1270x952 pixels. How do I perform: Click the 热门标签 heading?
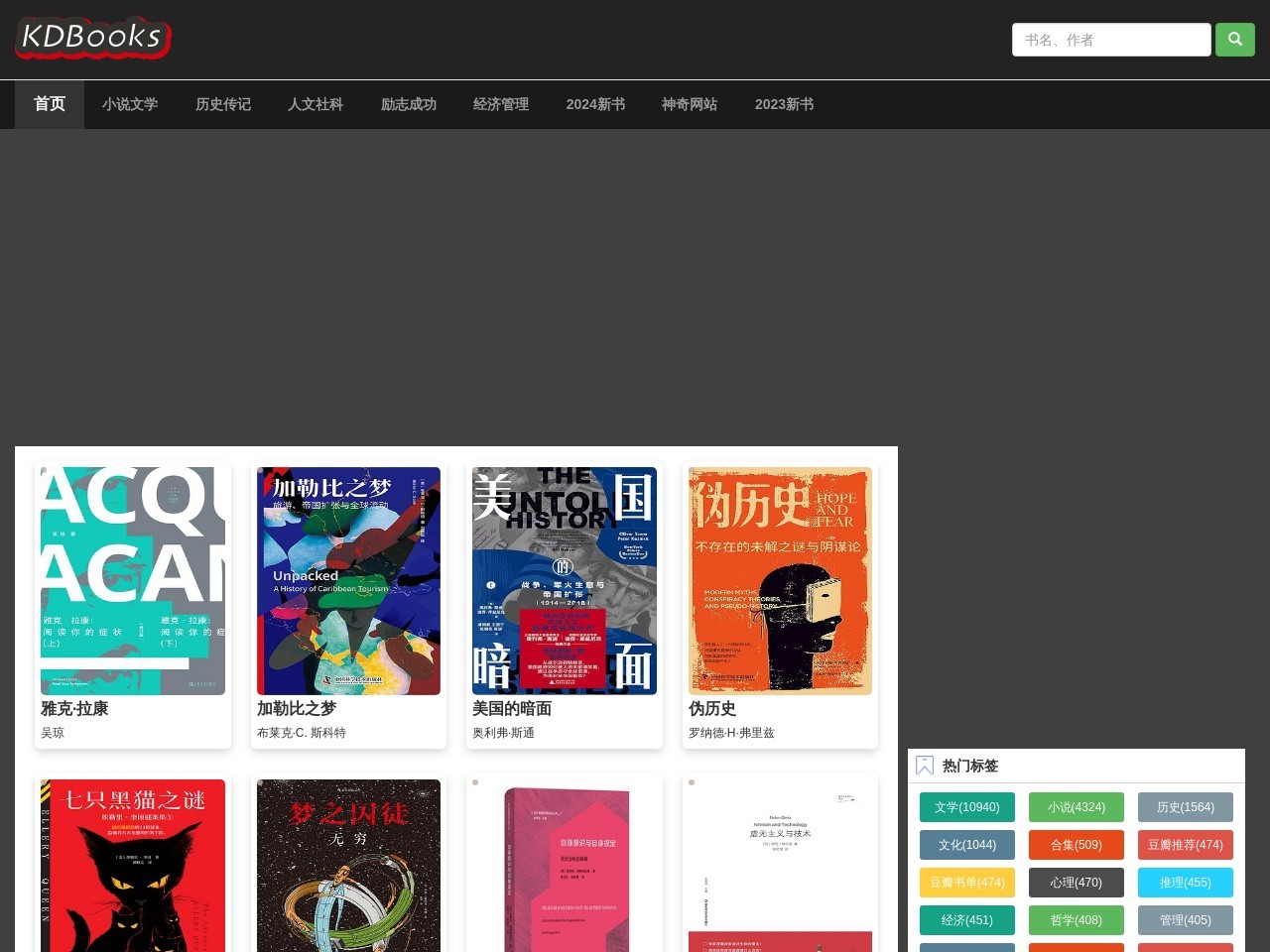click(x=970, y=766)
